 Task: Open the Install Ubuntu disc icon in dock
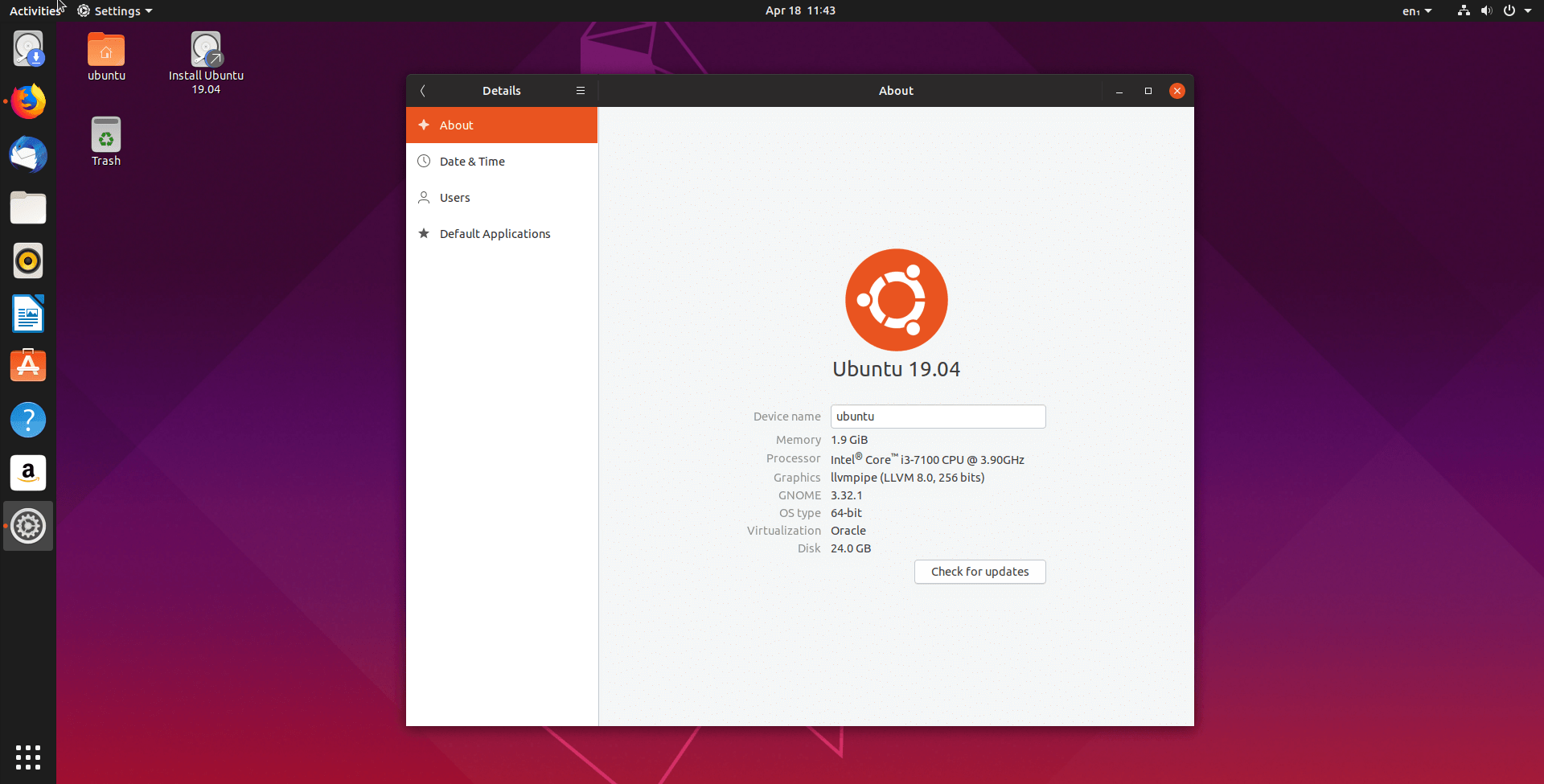[28, 49]
